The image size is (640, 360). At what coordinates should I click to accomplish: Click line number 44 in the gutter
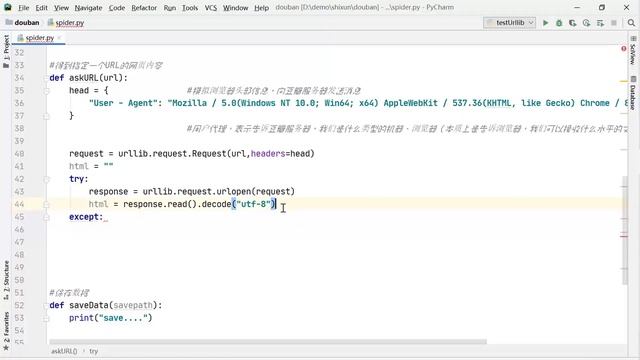pos(19,204)
